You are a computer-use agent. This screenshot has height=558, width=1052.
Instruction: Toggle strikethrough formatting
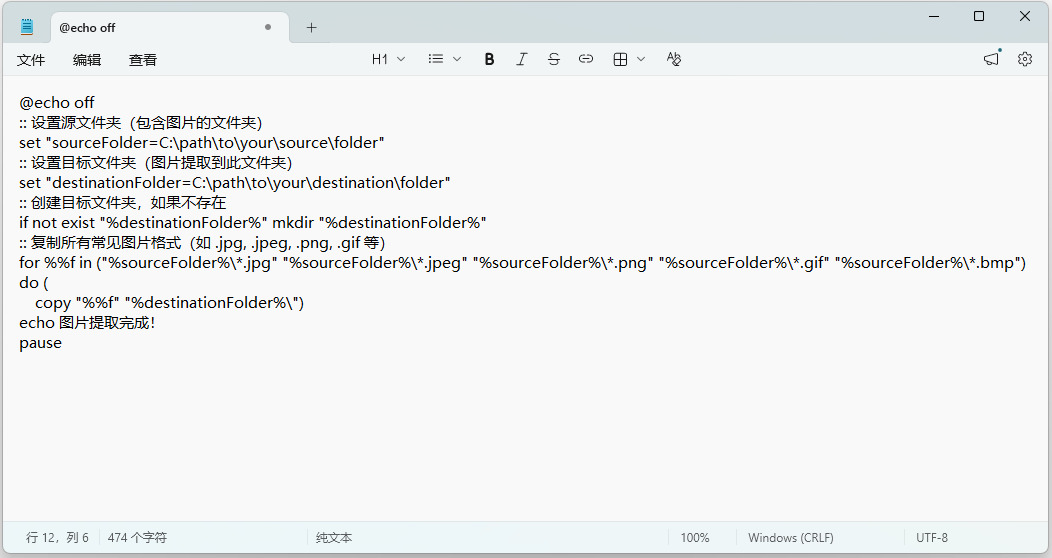pos(553,60)
